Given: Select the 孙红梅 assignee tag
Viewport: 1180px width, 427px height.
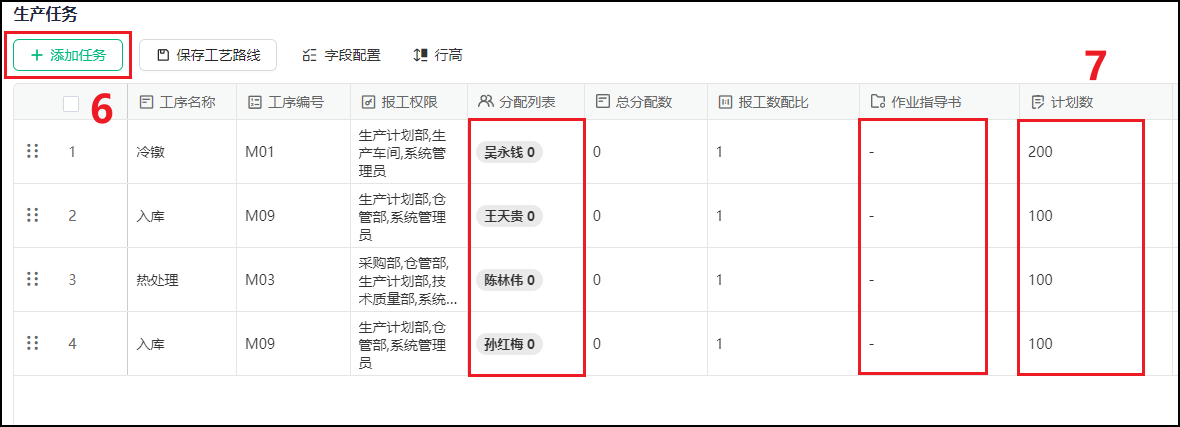Looking at the screenshot, I should pos(509,344).
